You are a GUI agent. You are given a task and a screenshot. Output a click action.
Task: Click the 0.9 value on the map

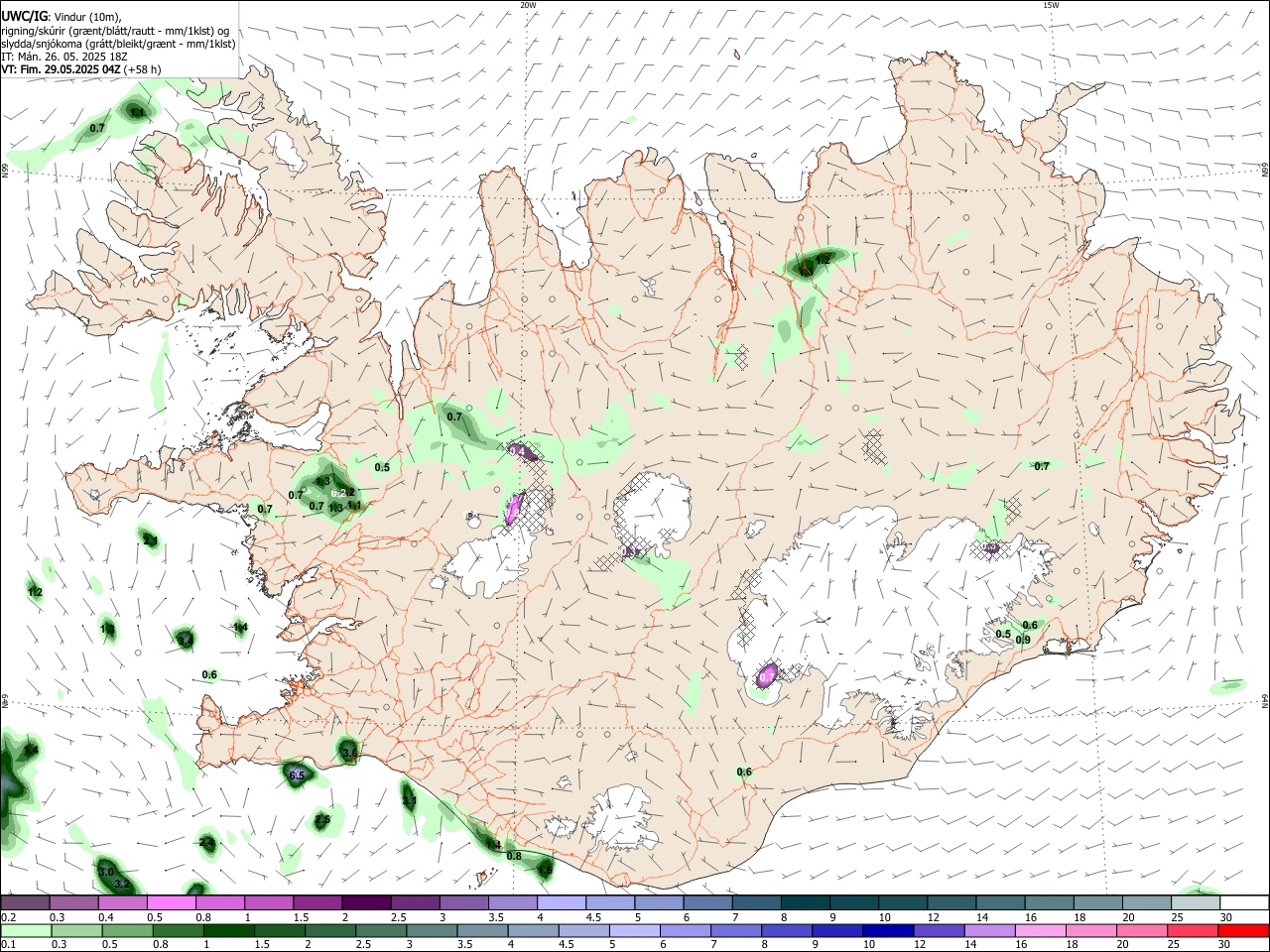pyautogui.click(x=1023, y=640)
